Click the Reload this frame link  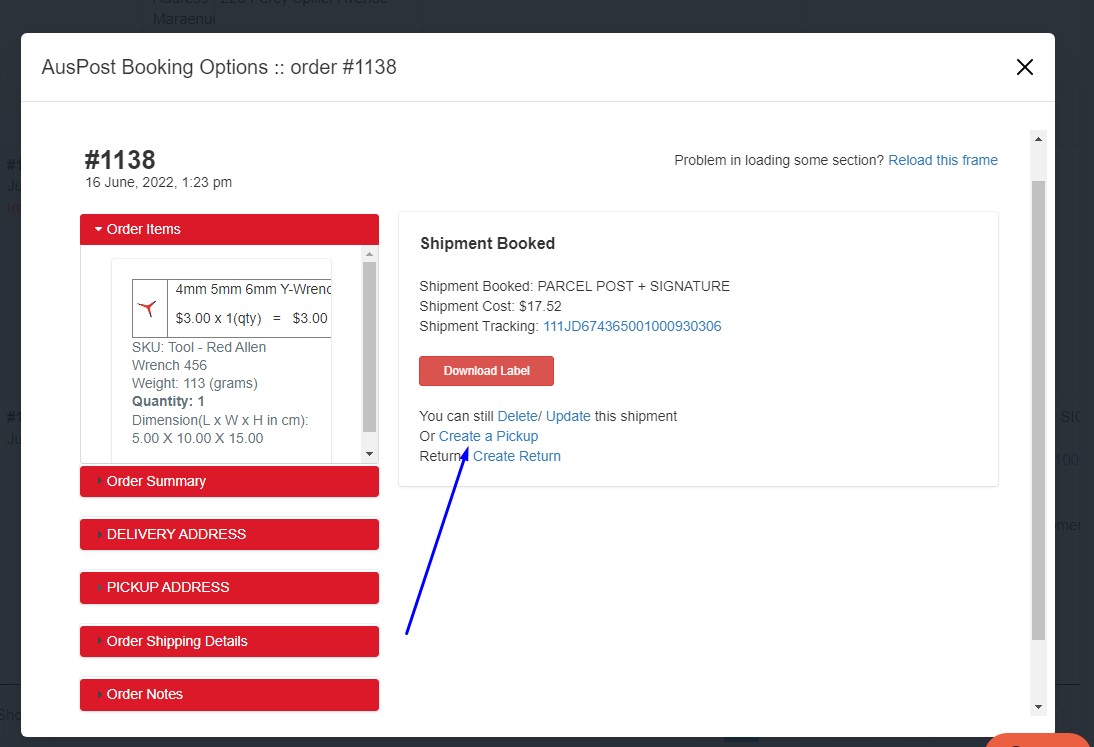coord(943,160)
